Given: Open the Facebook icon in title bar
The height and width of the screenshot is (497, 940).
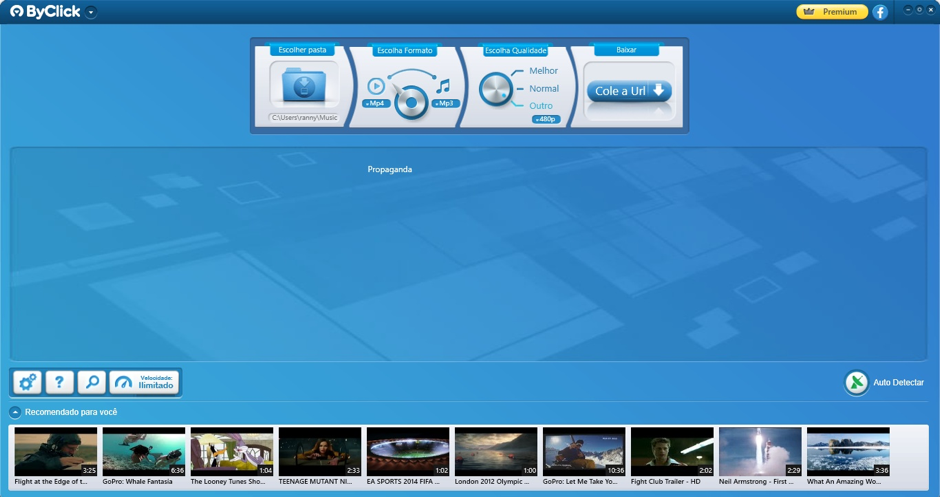Looking at the screenshot, I should coord(880,12).
